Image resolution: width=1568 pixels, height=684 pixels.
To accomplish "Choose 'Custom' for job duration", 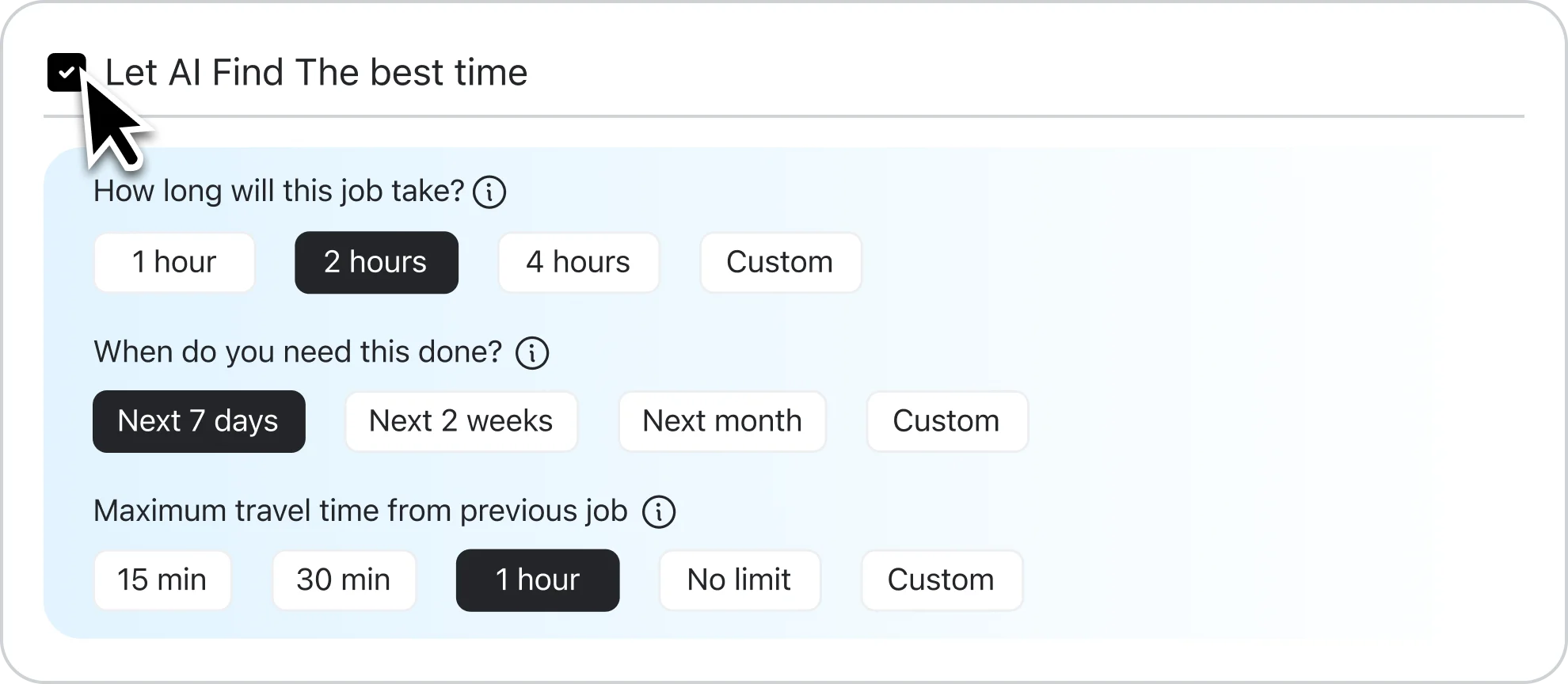I will pyautogui.click(x=780, y=262).
